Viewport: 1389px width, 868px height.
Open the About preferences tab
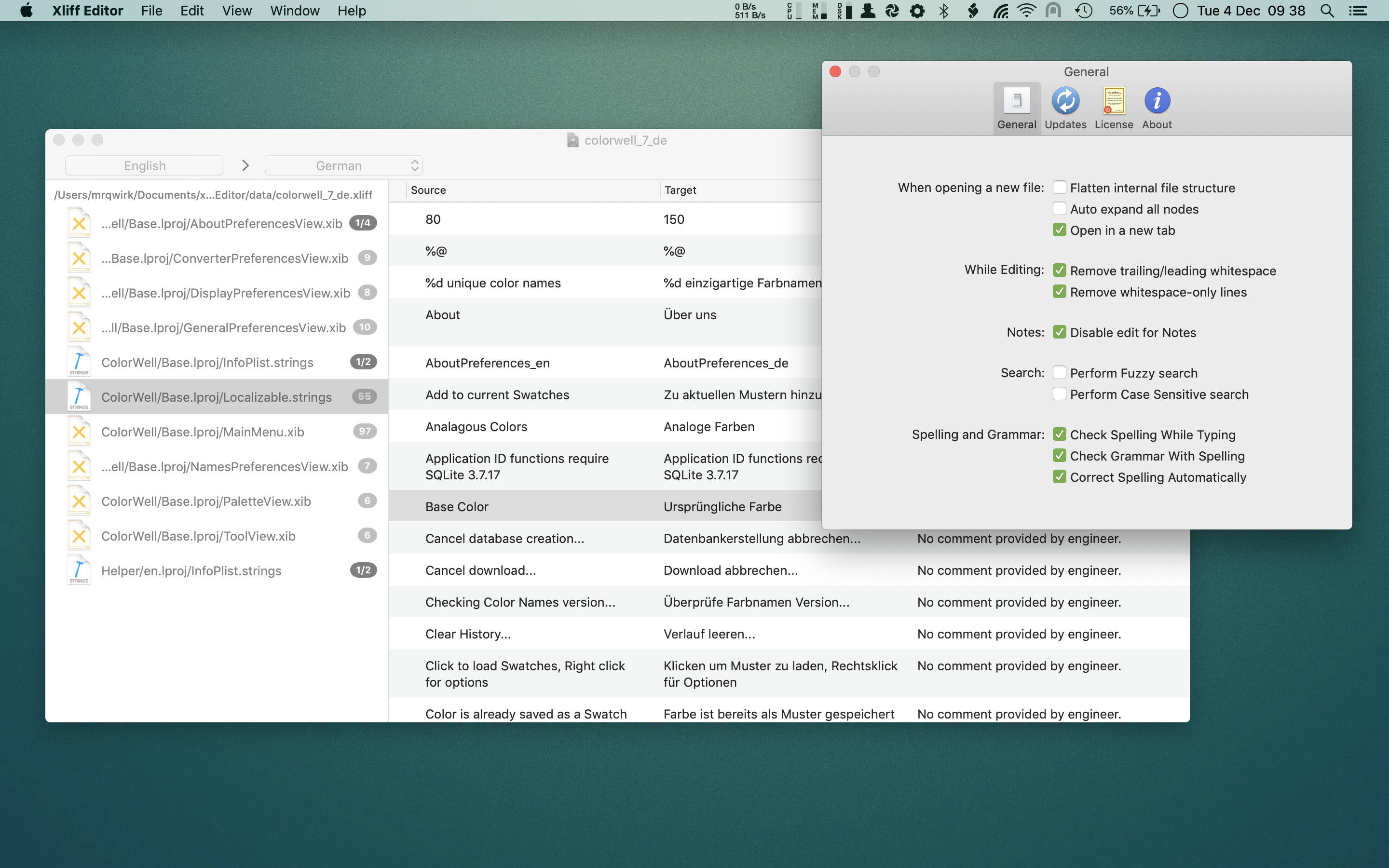point(1157,108)
